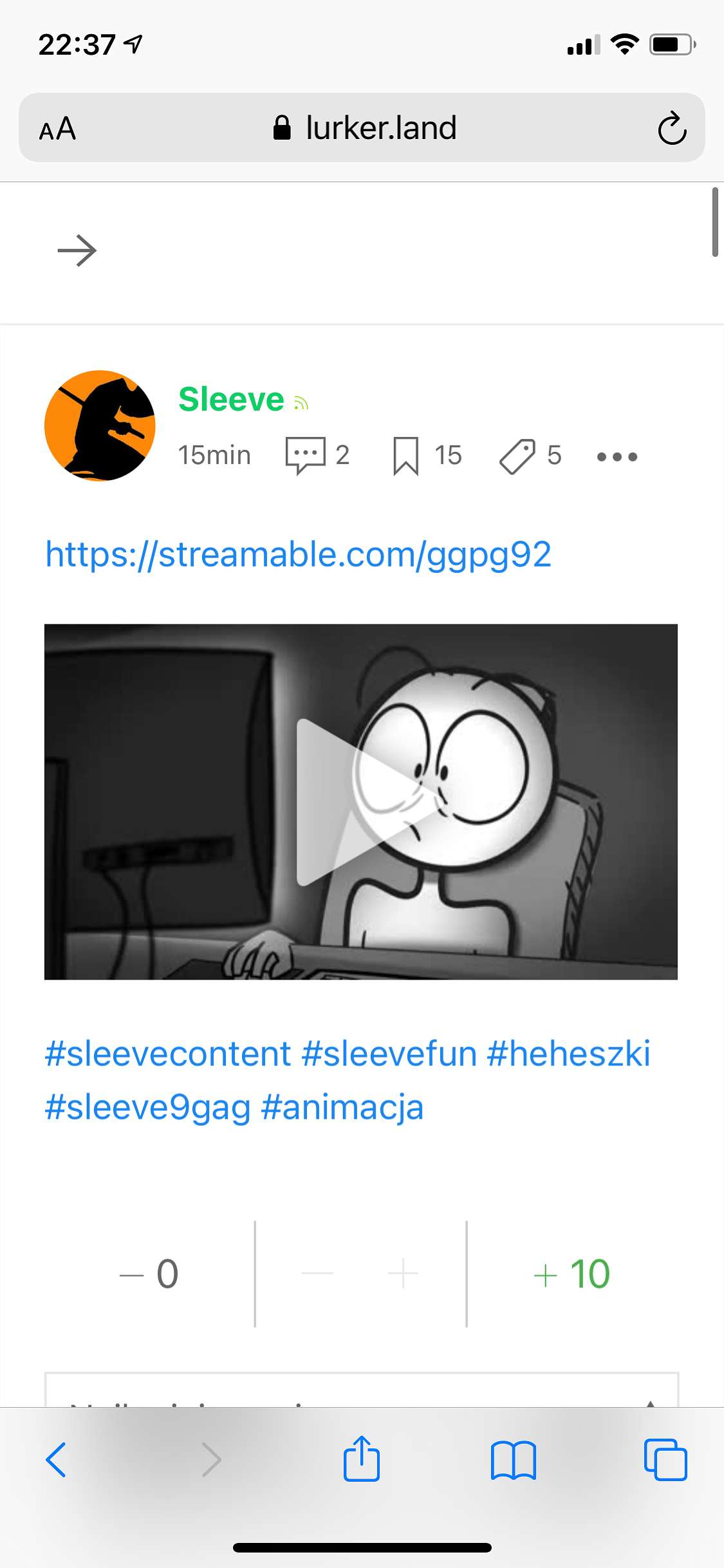The height and width of the screenshot is (1568, 724).
Task: Open the Sleeve username profile link
Action: 231,399
